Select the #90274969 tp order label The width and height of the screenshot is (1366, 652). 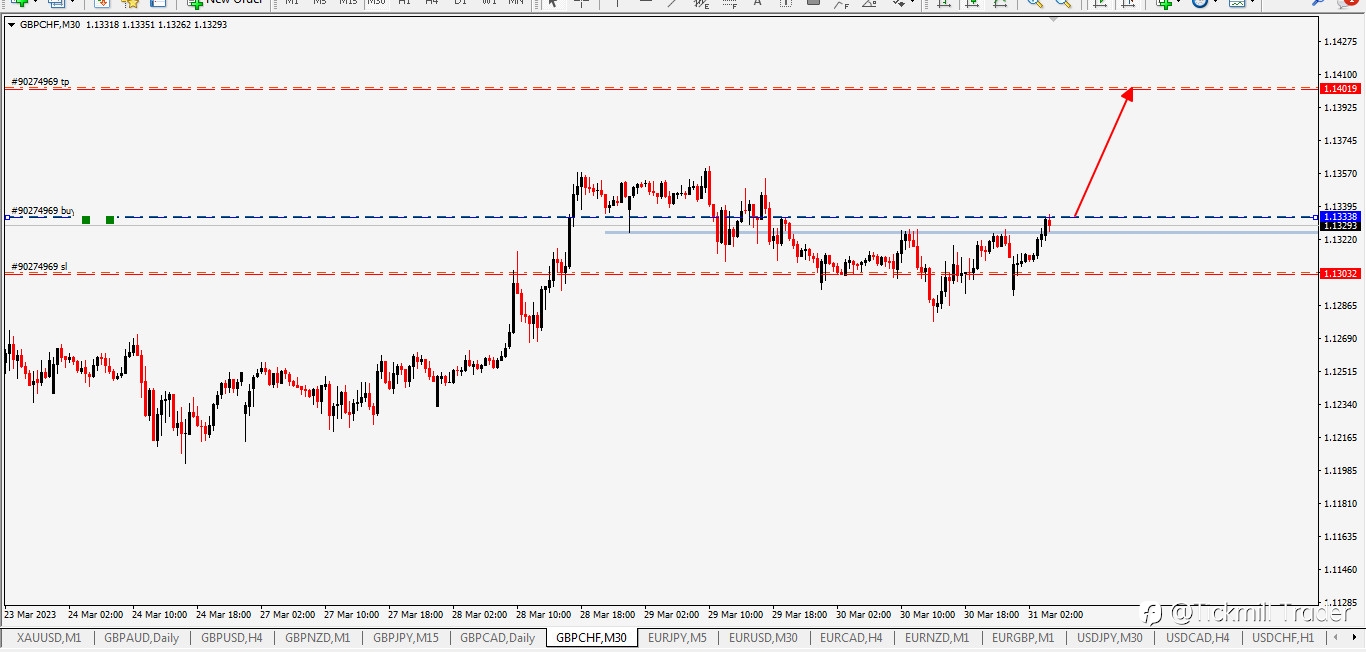[x=40, y=82]
